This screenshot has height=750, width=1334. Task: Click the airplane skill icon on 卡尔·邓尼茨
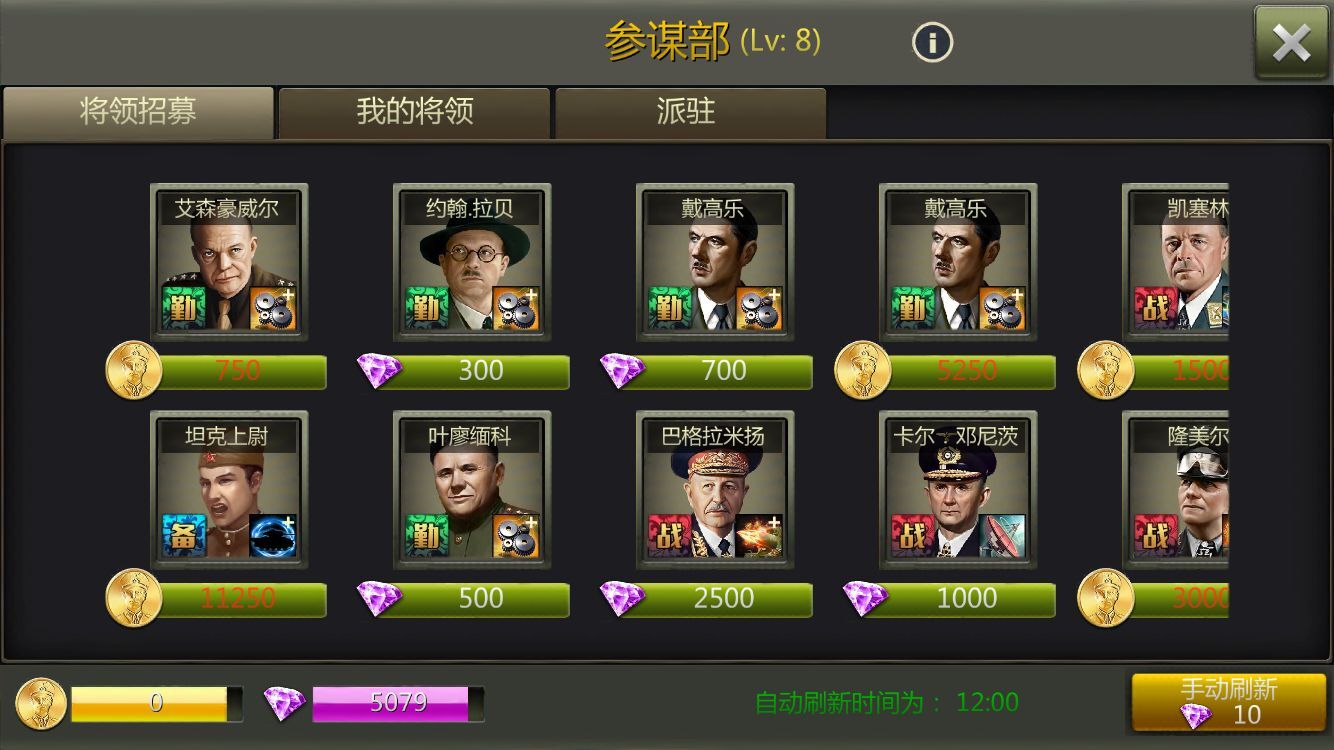1002,535
